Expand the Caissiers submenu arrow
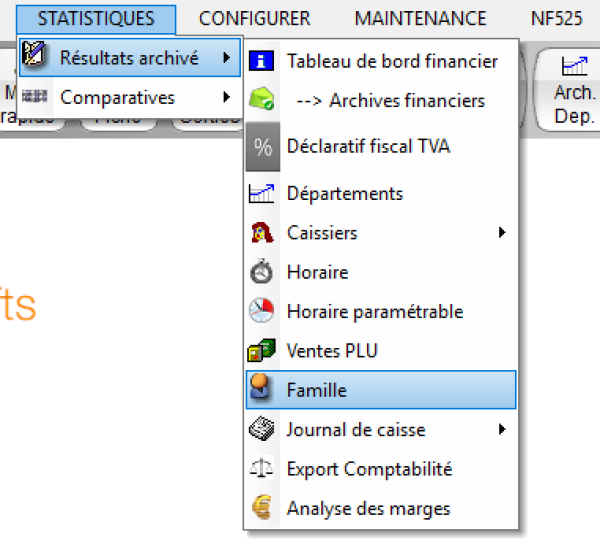This screenshot has height=559, width=600. (502, 233)
